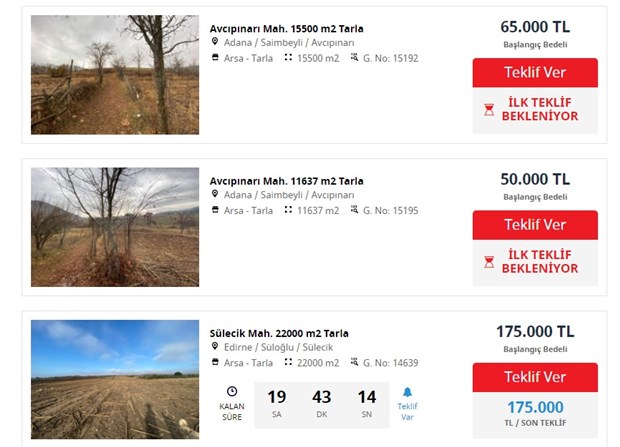Click the hourglass icon in the 65.000 TL listing
620x447 pixels.
pyautogui.click(x=489, y=110)
